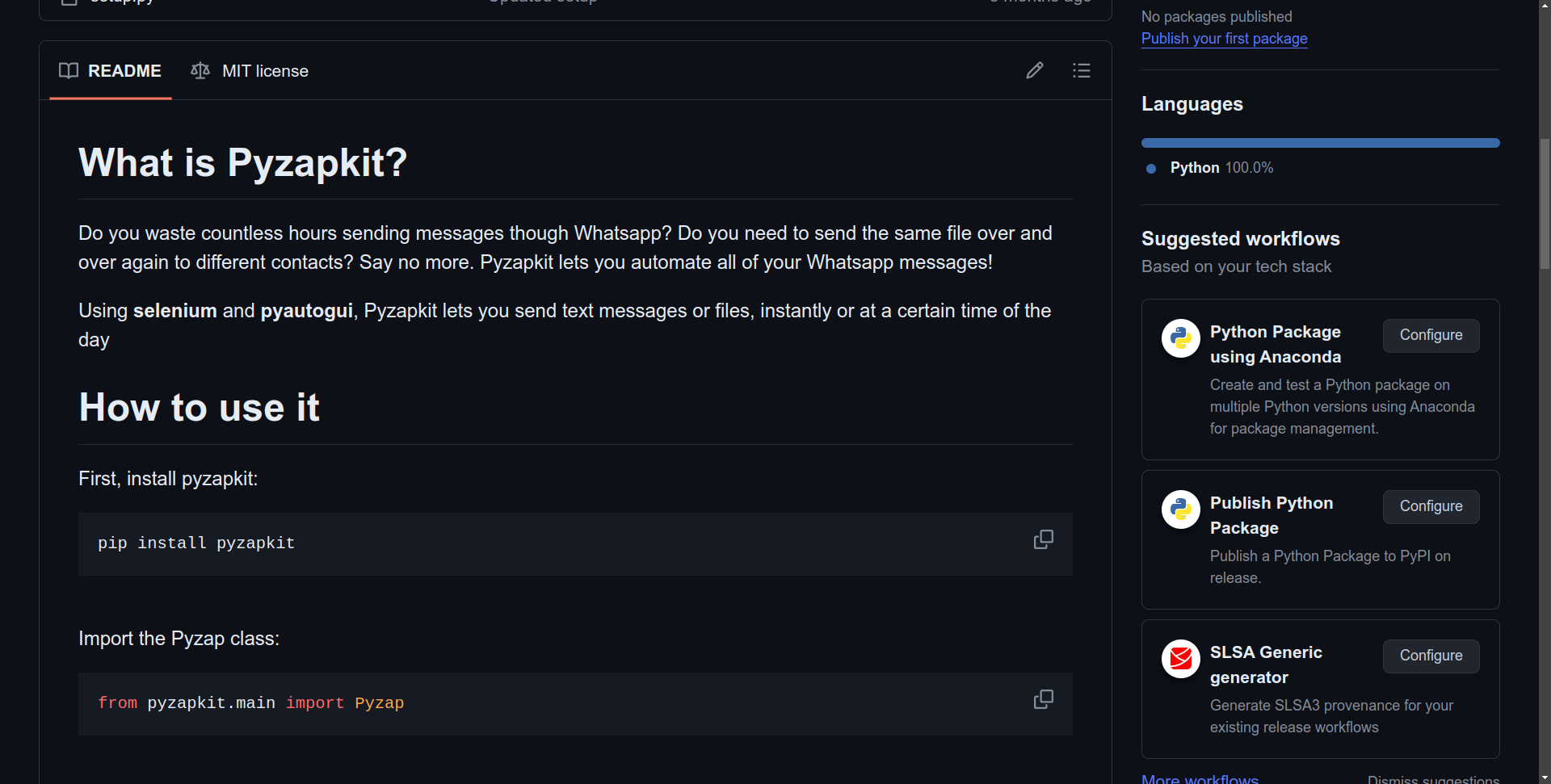Click Publish Python Package title
The width and height of the screenshot is (1551, 784).
pyautogui.click(x=1271, y=515)
